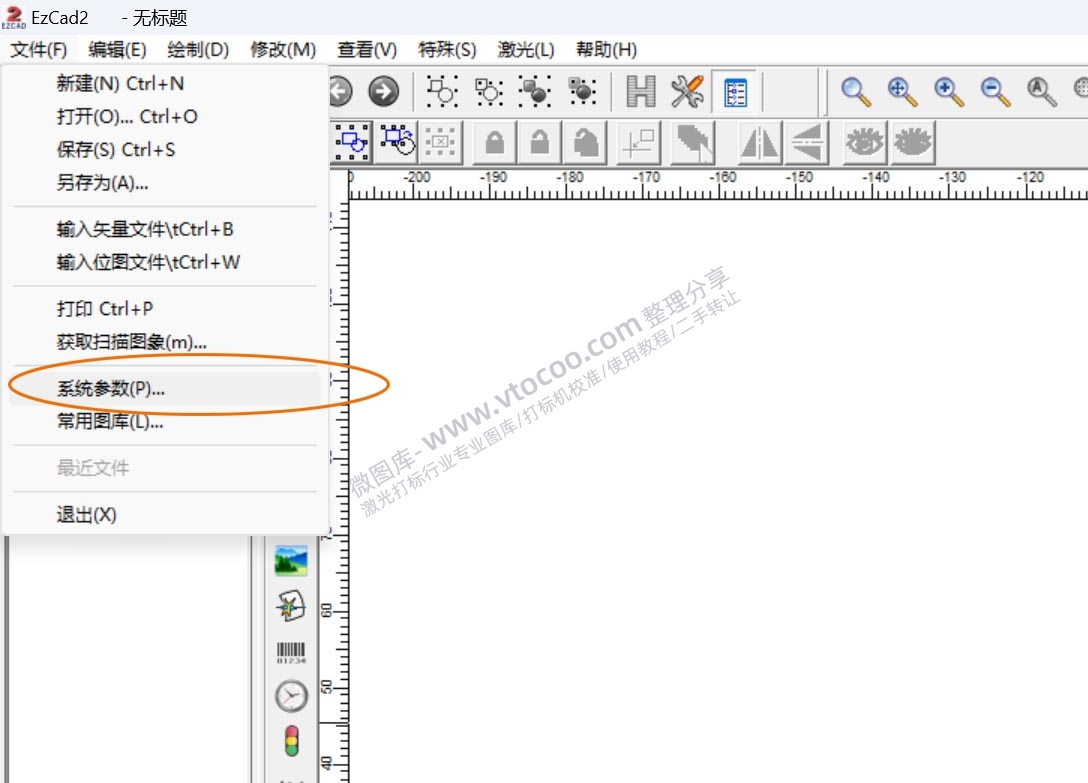Click the horizontal mirror icon
Image resolution: width=1088 pixels, height=783 pixels.
tap(760, 143)
